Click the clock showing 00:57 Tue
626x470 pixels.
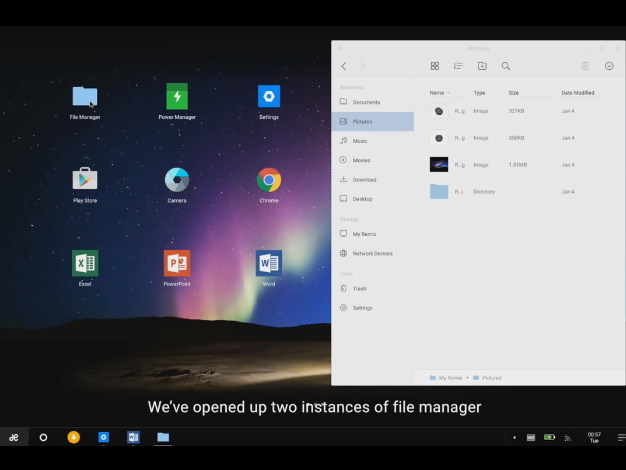[x=594, y=437]
